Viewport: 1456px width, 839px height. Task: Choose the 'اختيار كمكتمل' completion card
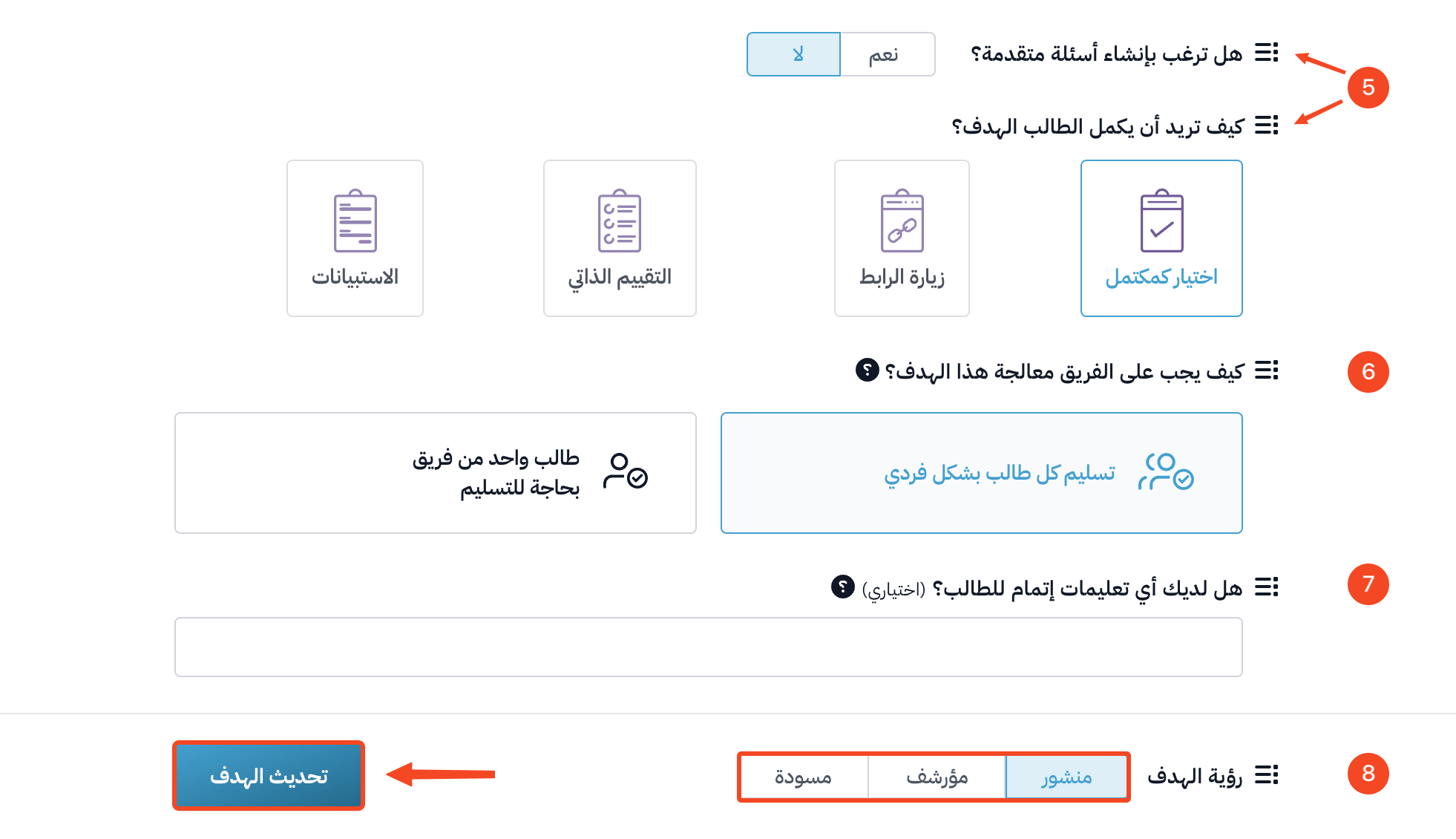click(x=1161, y=238)
